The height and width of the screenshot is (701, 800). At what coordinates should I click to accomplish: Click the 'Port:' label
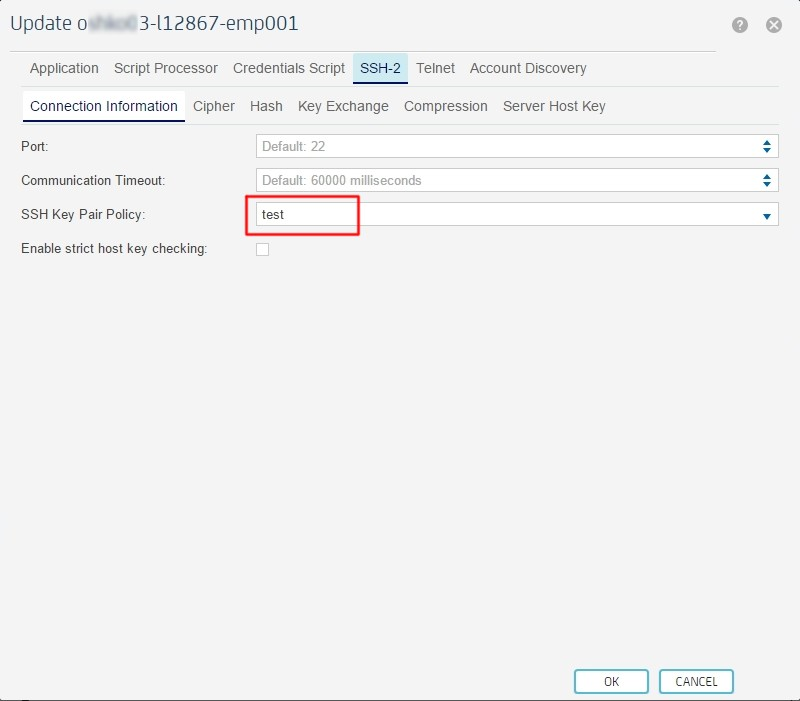tap(35, 146)
